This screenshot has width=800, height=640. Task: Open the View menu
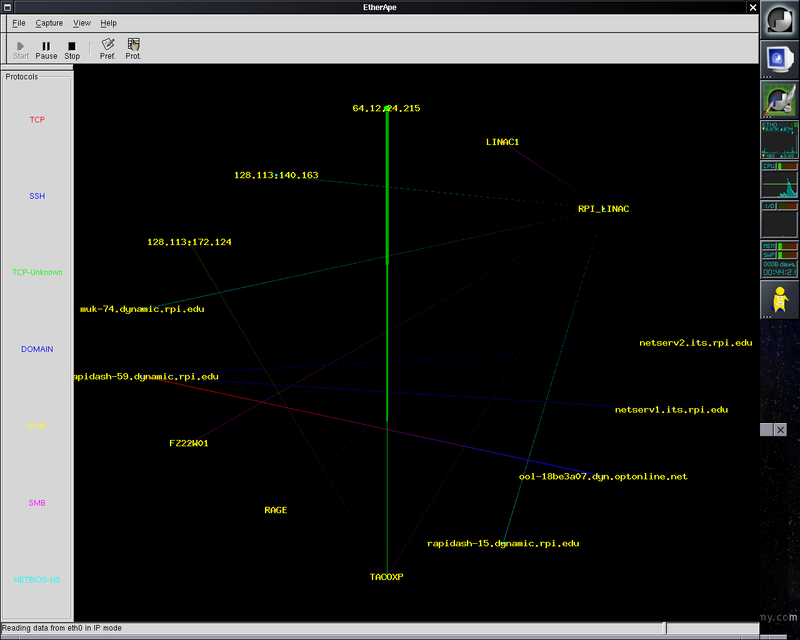[82, 23]
